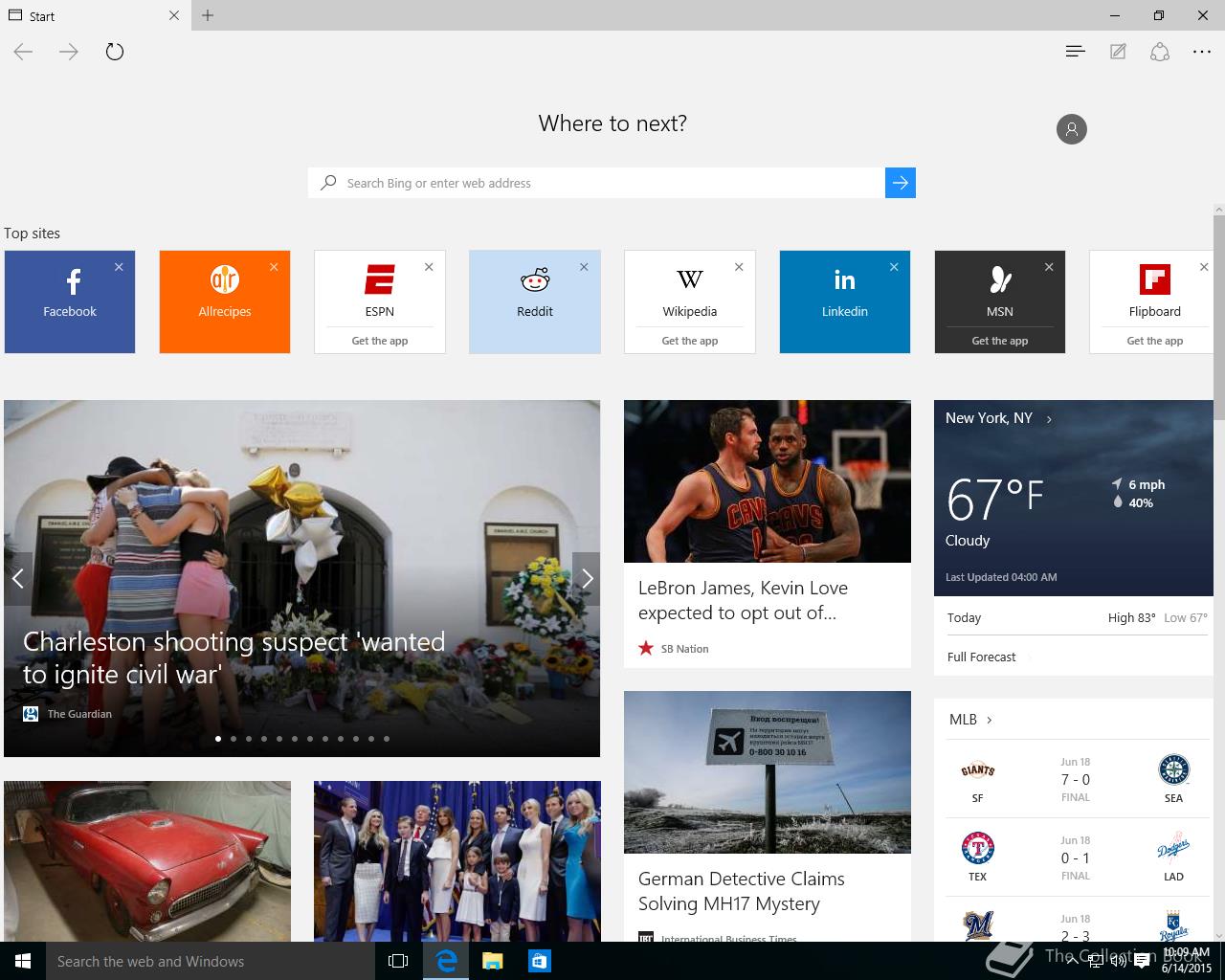Open the Store from the taskbar
1225x980 pixels.
pos(539,961)
